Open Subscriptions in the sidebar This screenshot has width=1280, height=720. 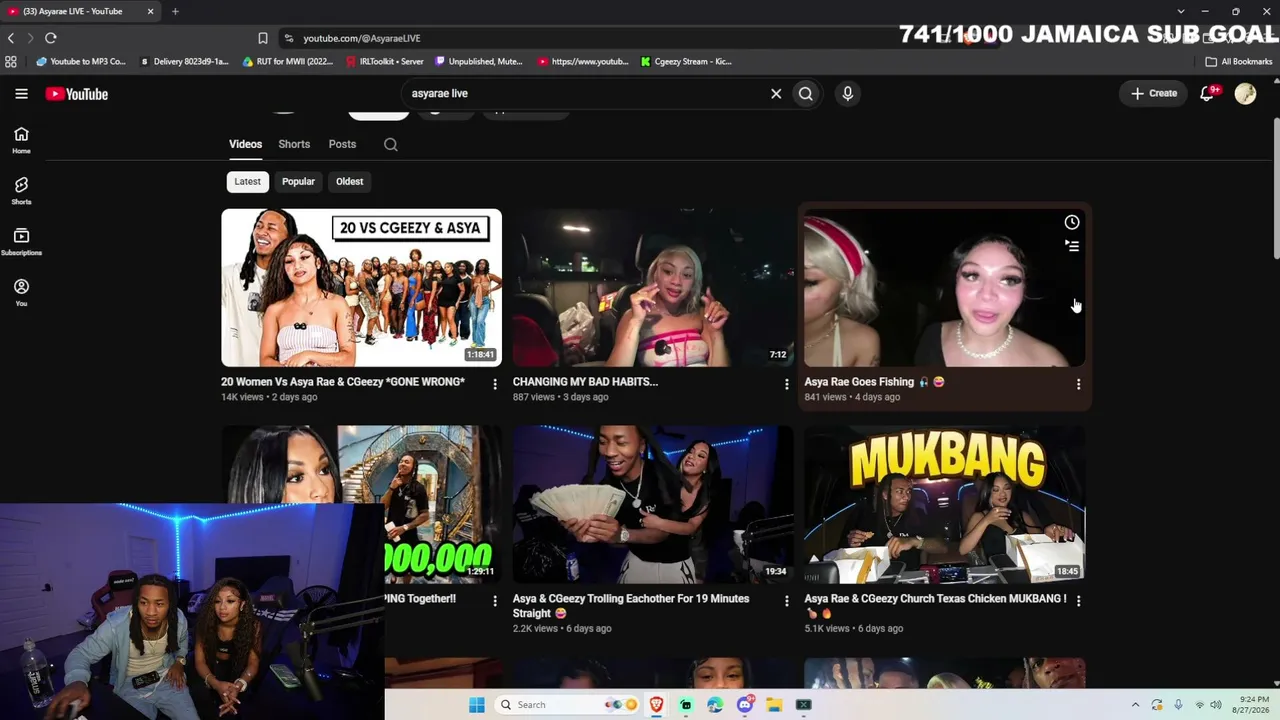point(21,242)
